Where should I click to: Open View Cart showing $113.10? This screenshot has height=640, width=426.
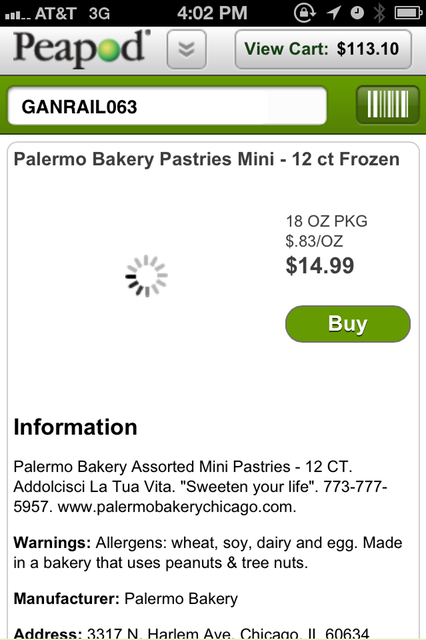[323, 49]
